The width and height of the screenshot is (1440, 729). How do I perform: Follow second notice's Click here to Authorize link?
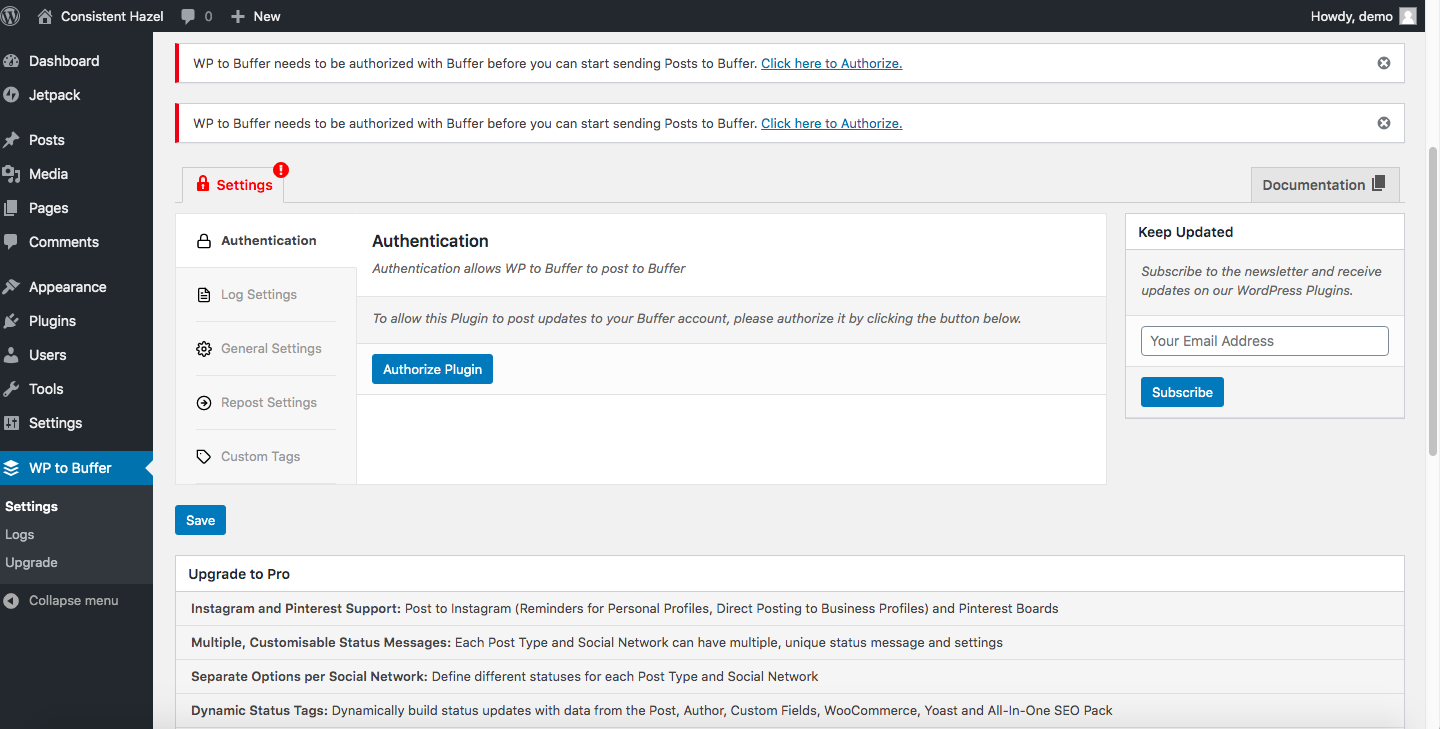pyautogui.click(x=832, y=123)
